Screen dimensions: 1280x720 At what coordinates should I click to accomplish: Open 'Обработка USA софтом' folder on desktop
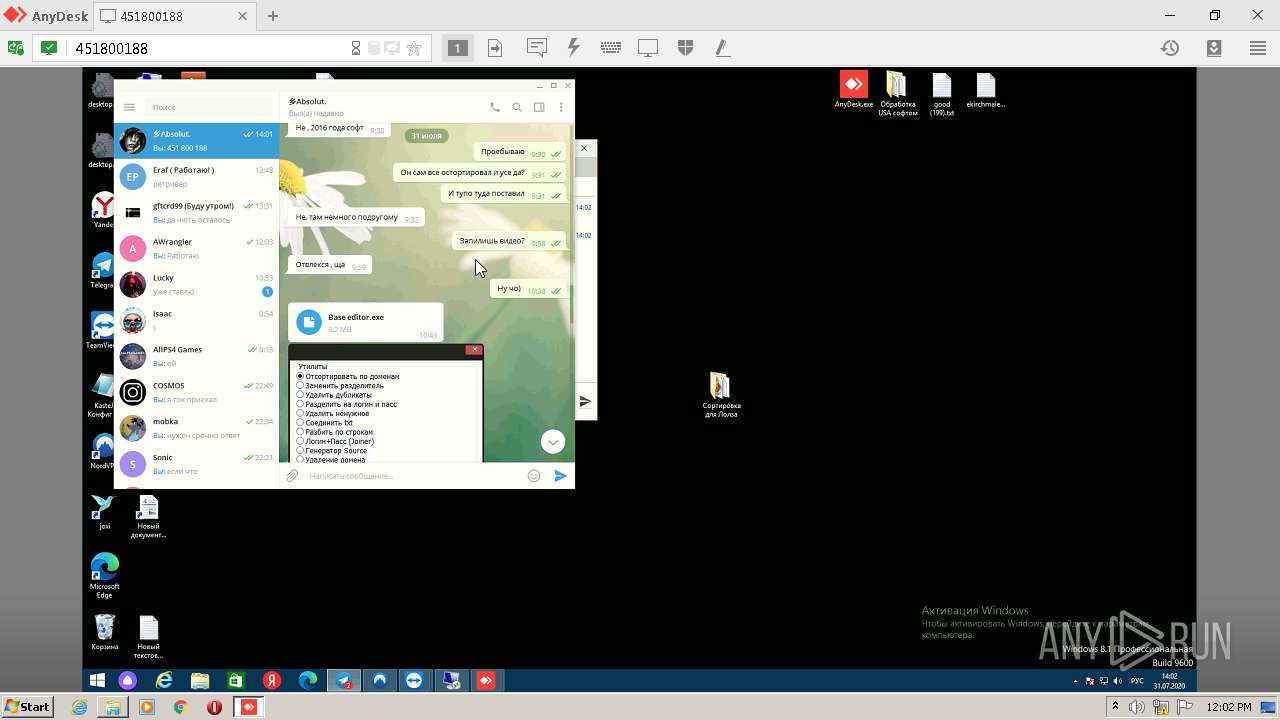(897, 94)
